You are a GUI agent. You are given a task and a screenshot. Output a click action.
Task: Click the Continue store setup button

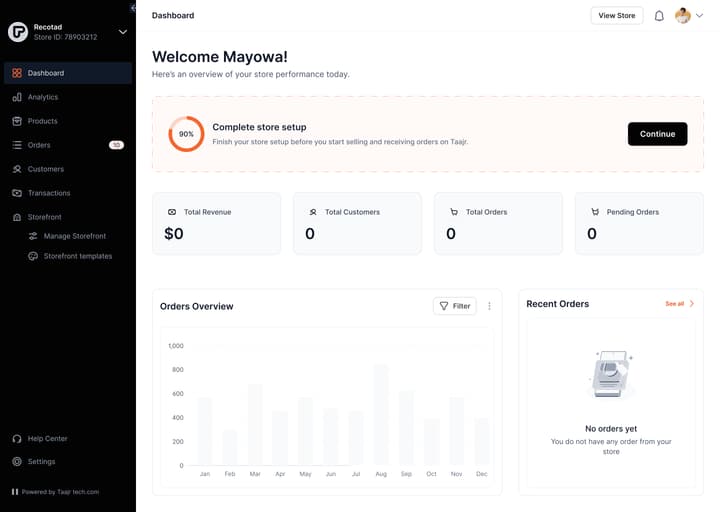click(x=657, y=134)
